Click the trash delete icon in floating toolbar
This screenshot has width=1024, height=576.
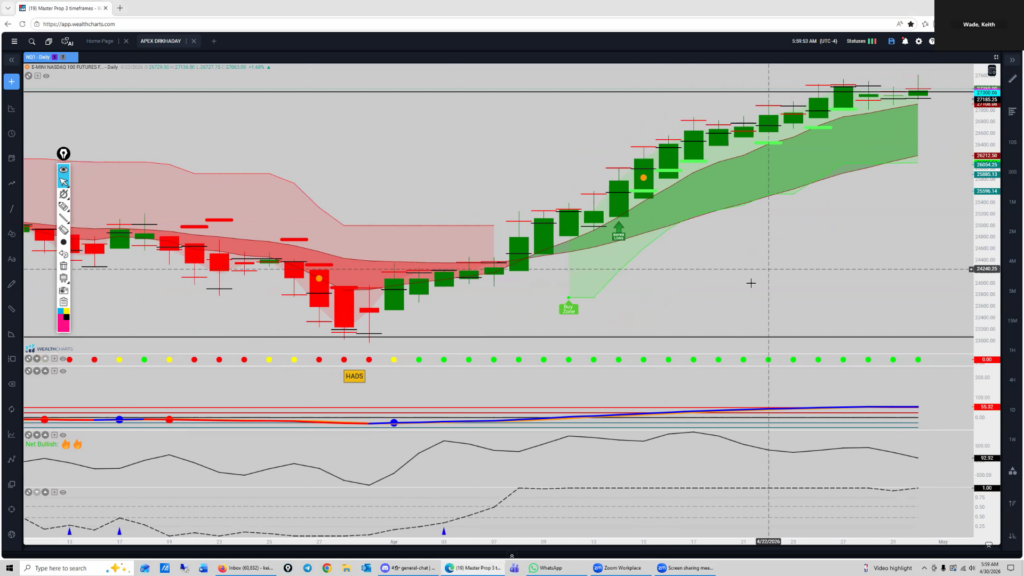[x=63, y=266]
